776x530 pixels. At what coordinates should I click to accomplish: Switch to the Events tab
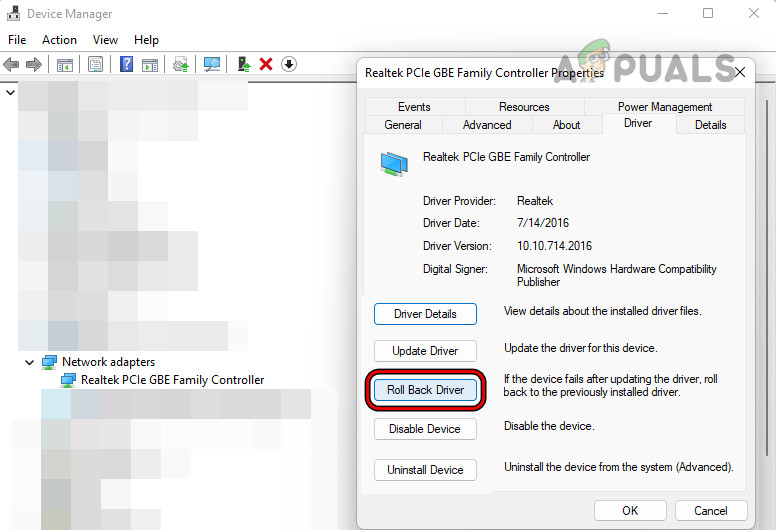[415, 106]
